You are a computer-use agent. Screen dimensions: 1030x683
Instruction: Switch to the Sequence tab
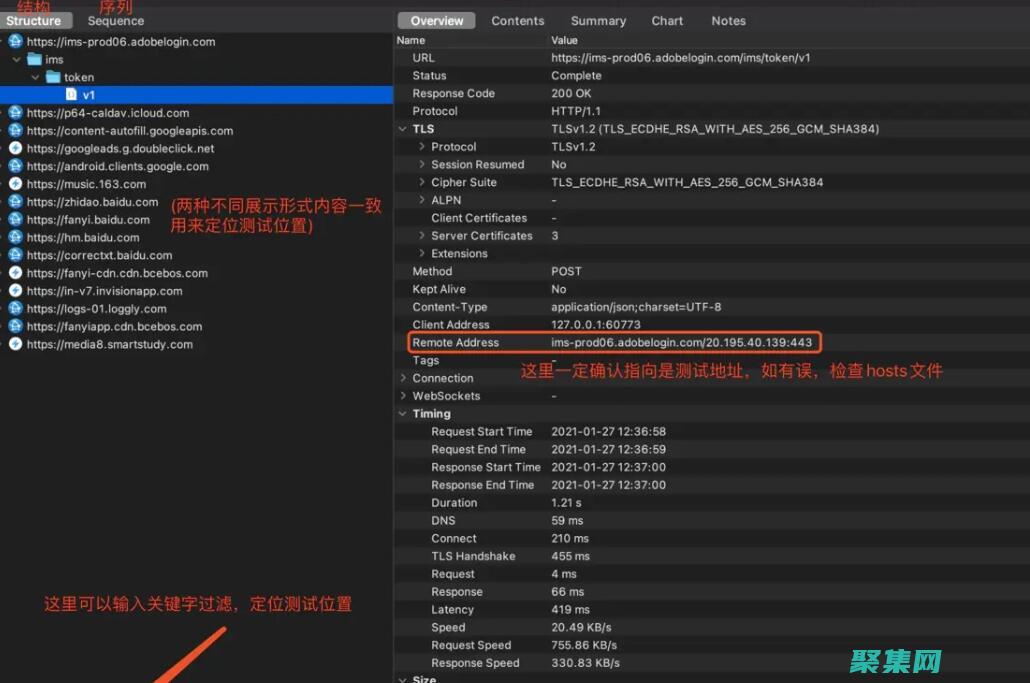pyautogui.click(x=115, y=20)
